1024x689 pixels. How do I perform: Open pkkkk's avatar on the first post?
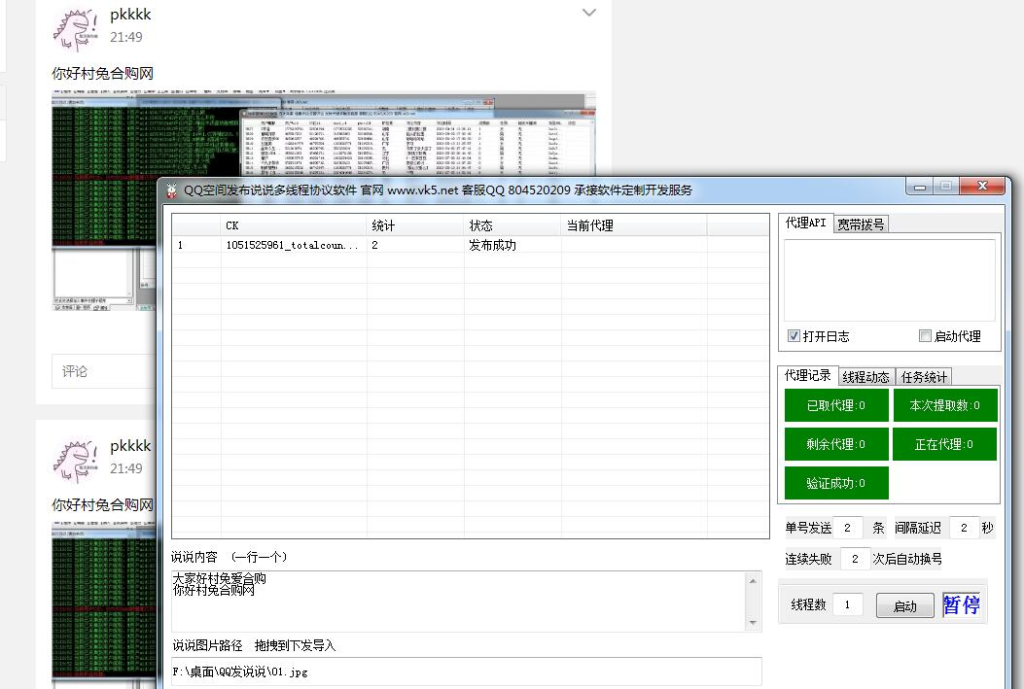point(76,29)
